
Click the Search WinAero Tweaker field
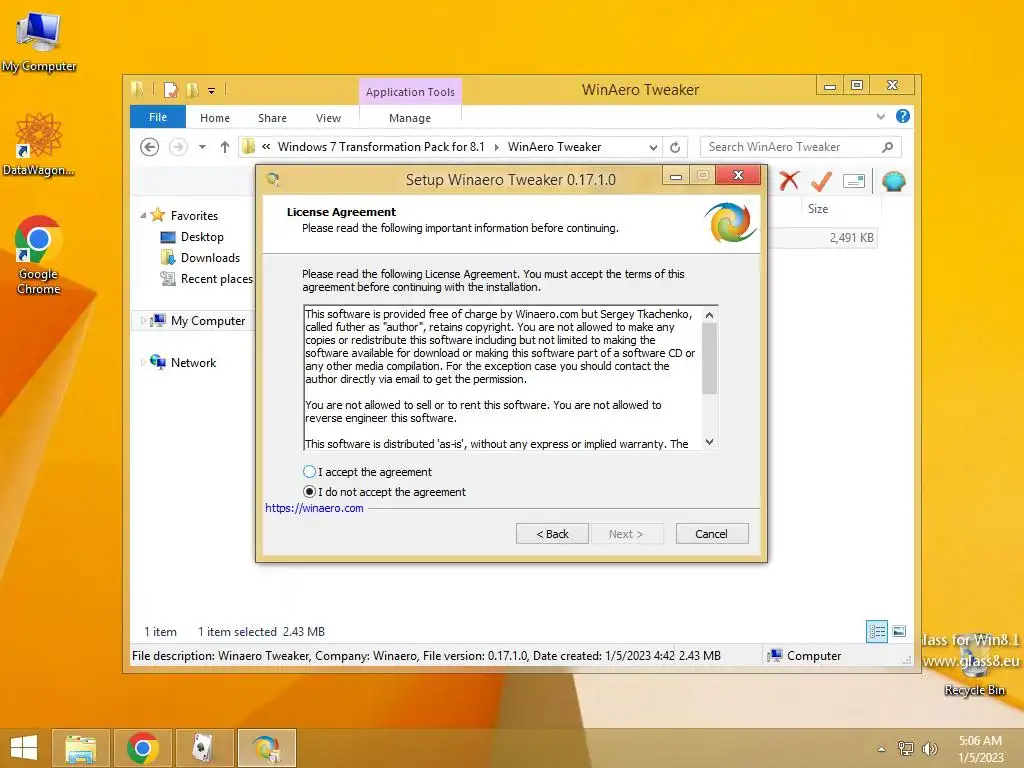tap(790, 147)
